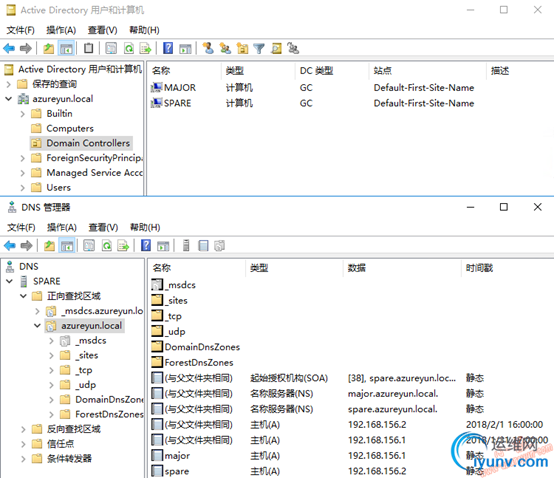Click add to group icon in Active Directory toolbar
The width and height of the screenshot is (554, 478).
[x=293, y=48]
